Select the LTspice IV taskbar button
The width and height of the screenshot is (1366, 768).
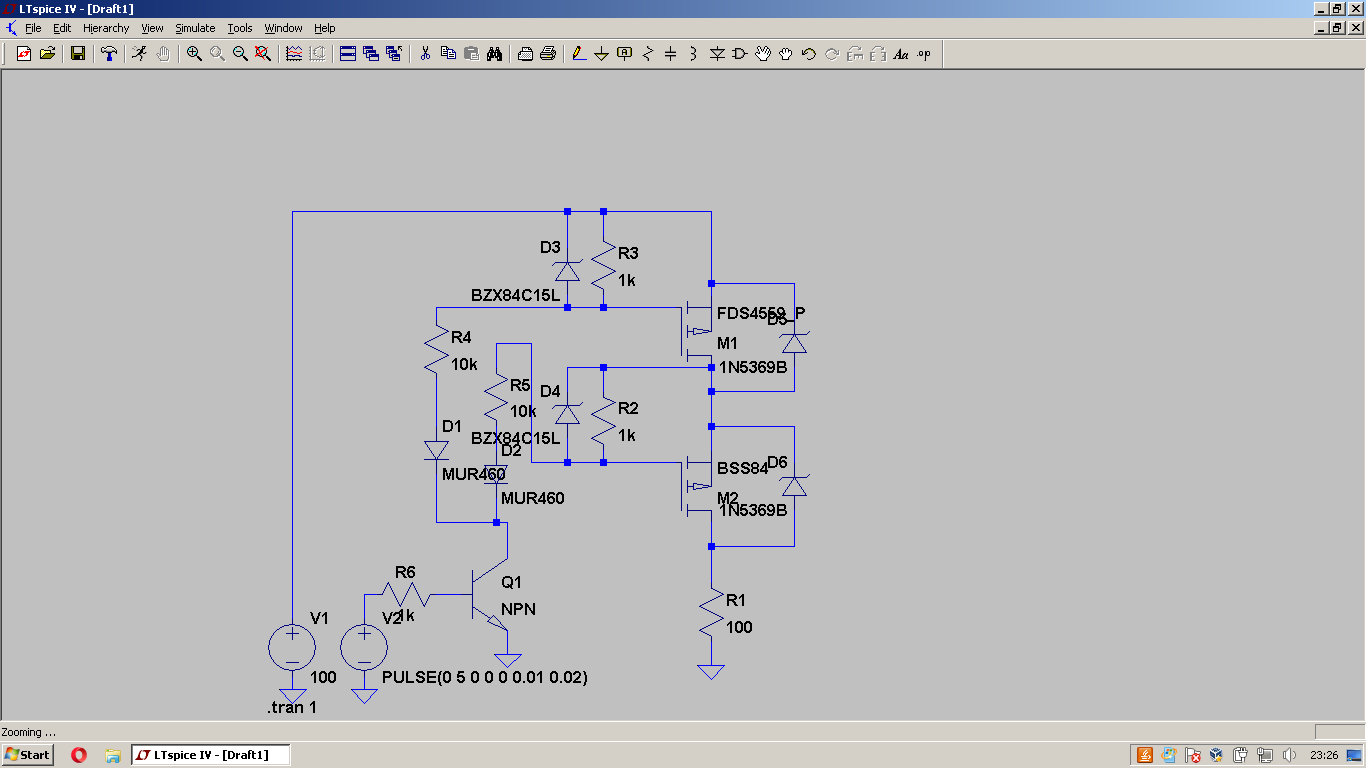[211, 755]
